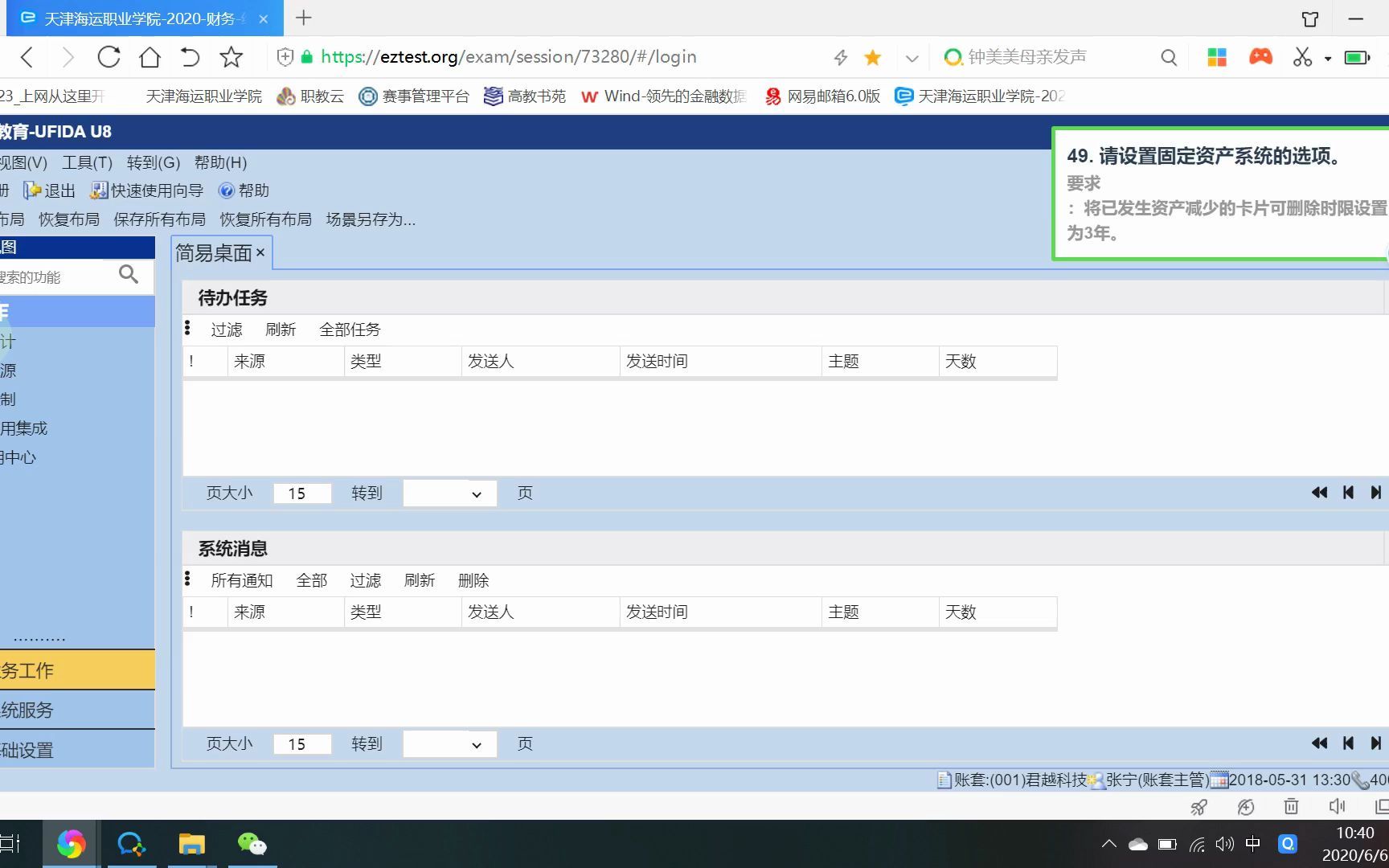Viewport: 1389px width, 868px height.
Task: Open the 网易邮箱6.0版 bookmark
Action: point(822,96)
